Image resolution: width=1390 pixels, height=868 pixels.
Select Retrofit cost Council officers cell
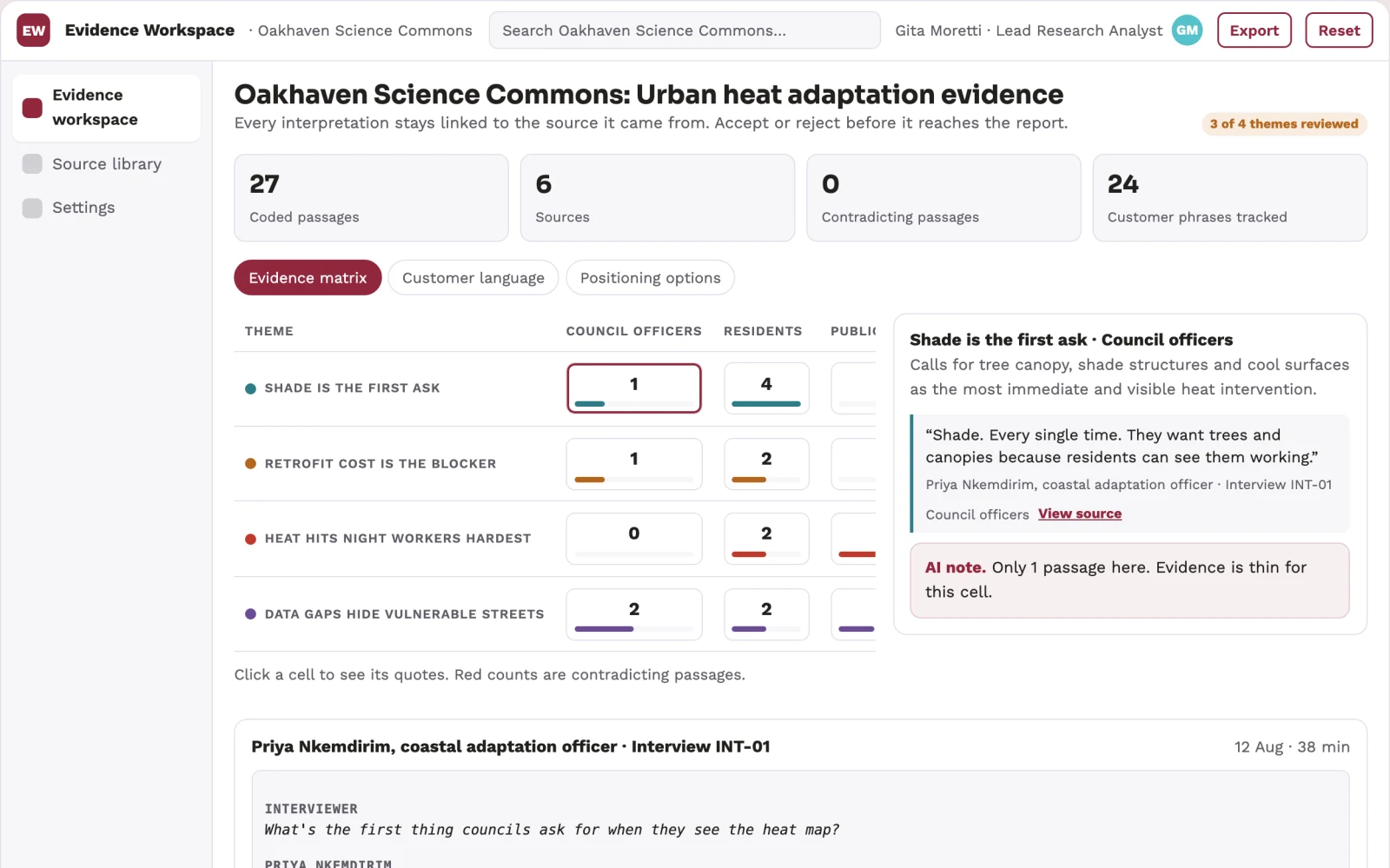634,464
